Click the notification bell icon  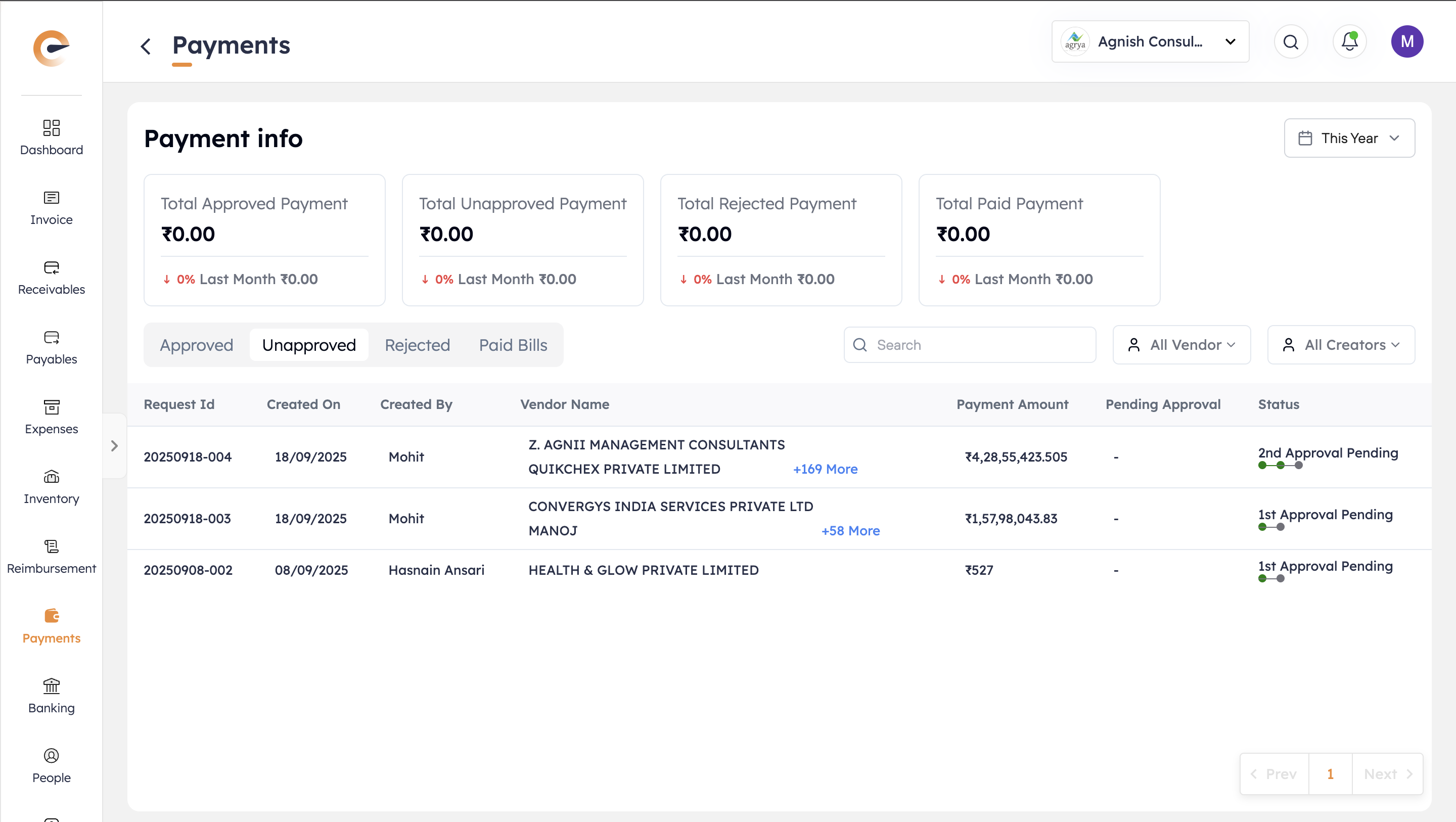[1349, 42]
